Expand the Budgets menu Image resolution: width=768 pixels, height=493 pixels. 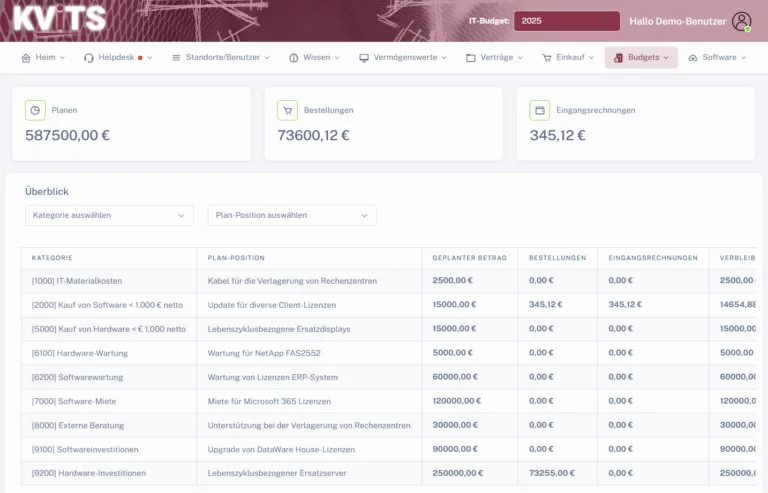[x=640, y=58]
